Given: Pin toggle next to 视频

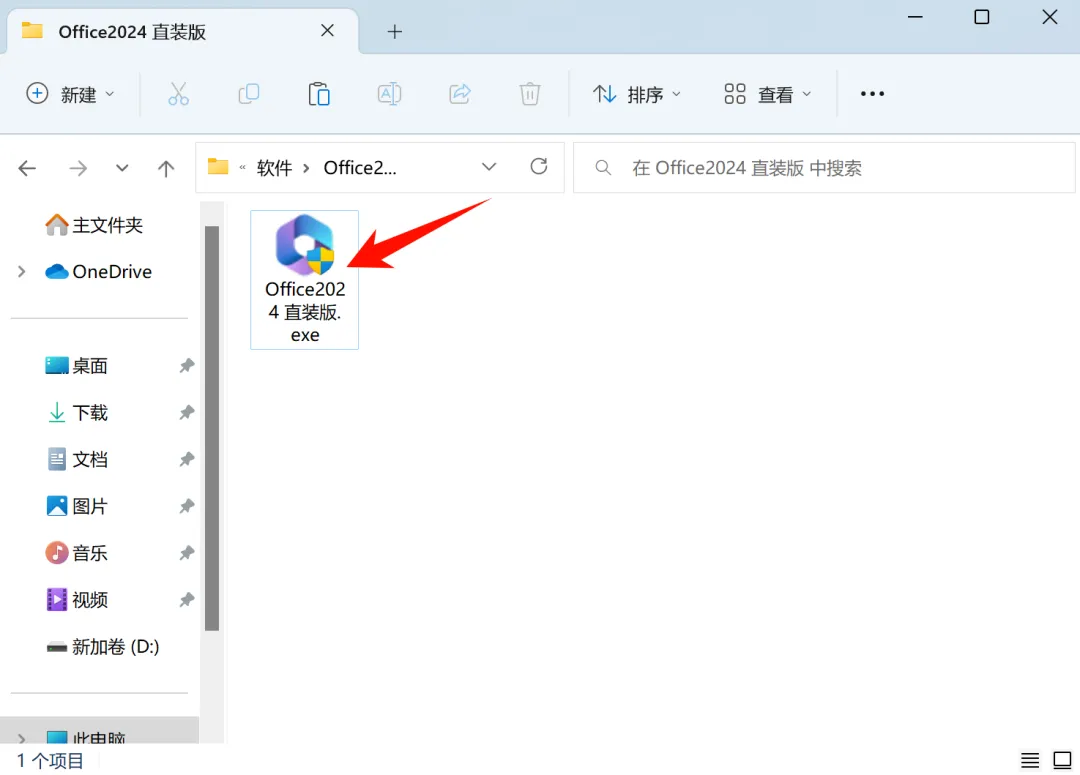Looking at the screenshot, I should click(x=187, y=600).
